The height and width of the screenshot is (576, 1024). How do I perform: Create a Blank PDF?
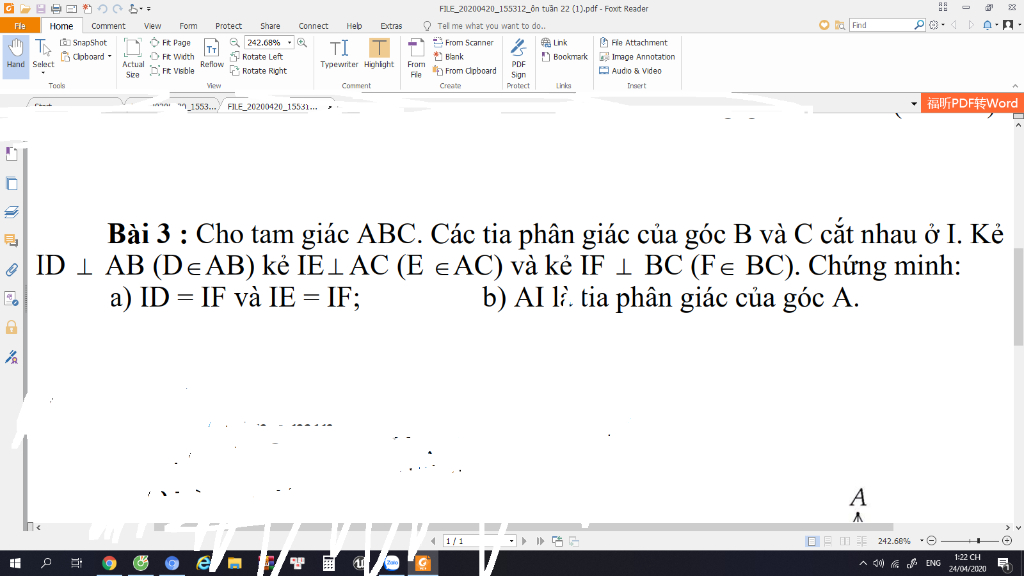pos(448,57)
